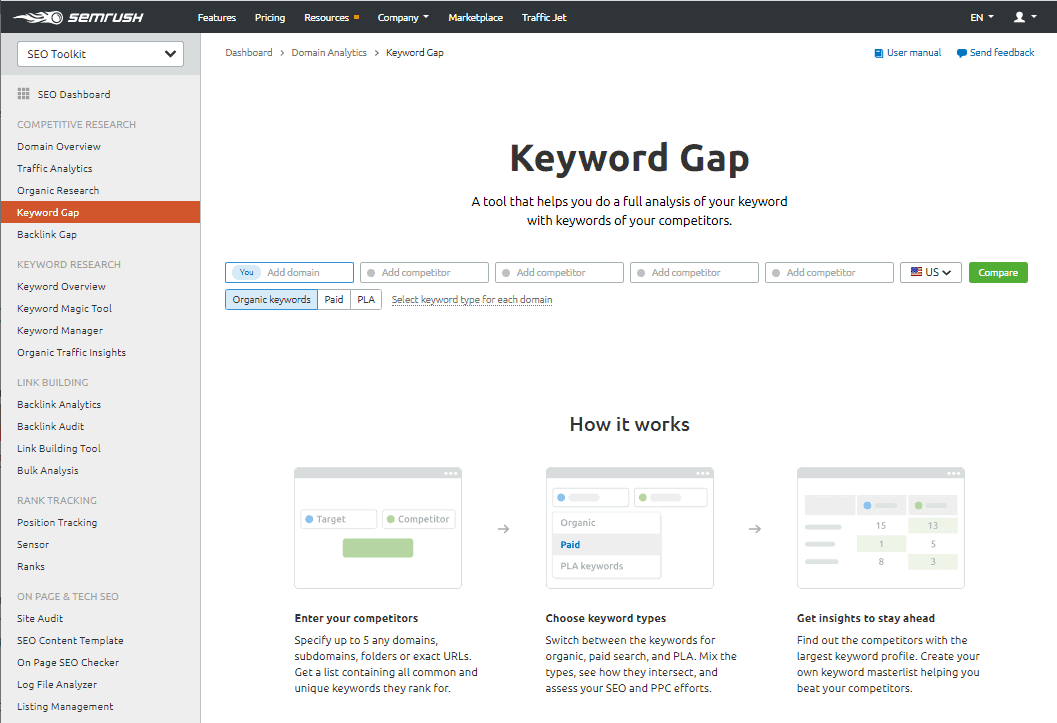Go to Marketplace
This screenshot has width=1057, height=723.
(x=475, y=18)
